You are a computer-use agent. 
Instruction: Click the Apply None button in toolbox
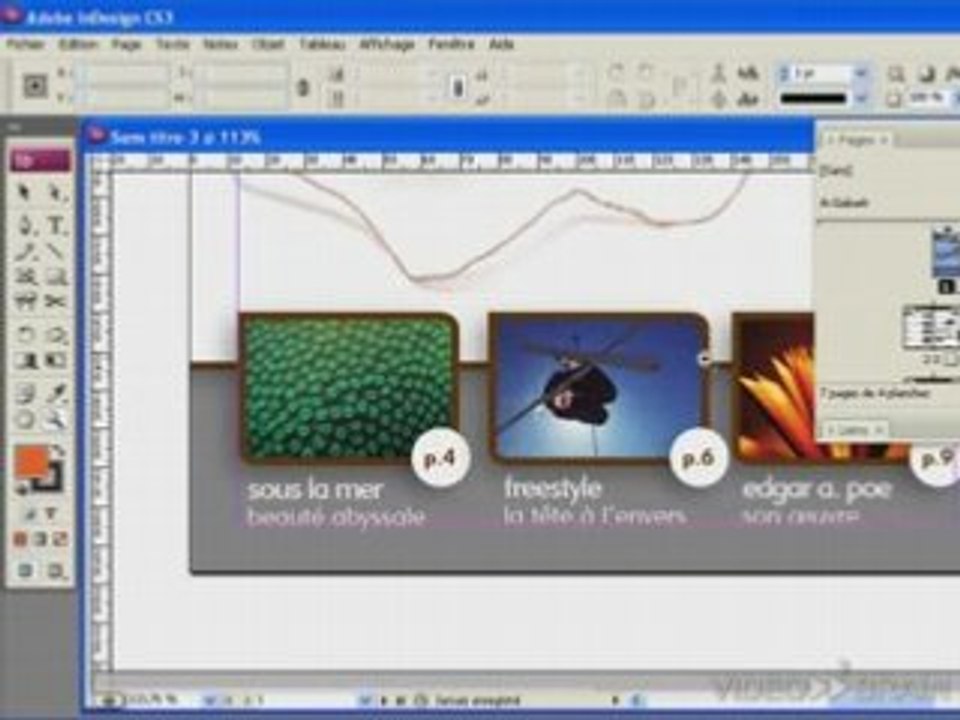59,539
